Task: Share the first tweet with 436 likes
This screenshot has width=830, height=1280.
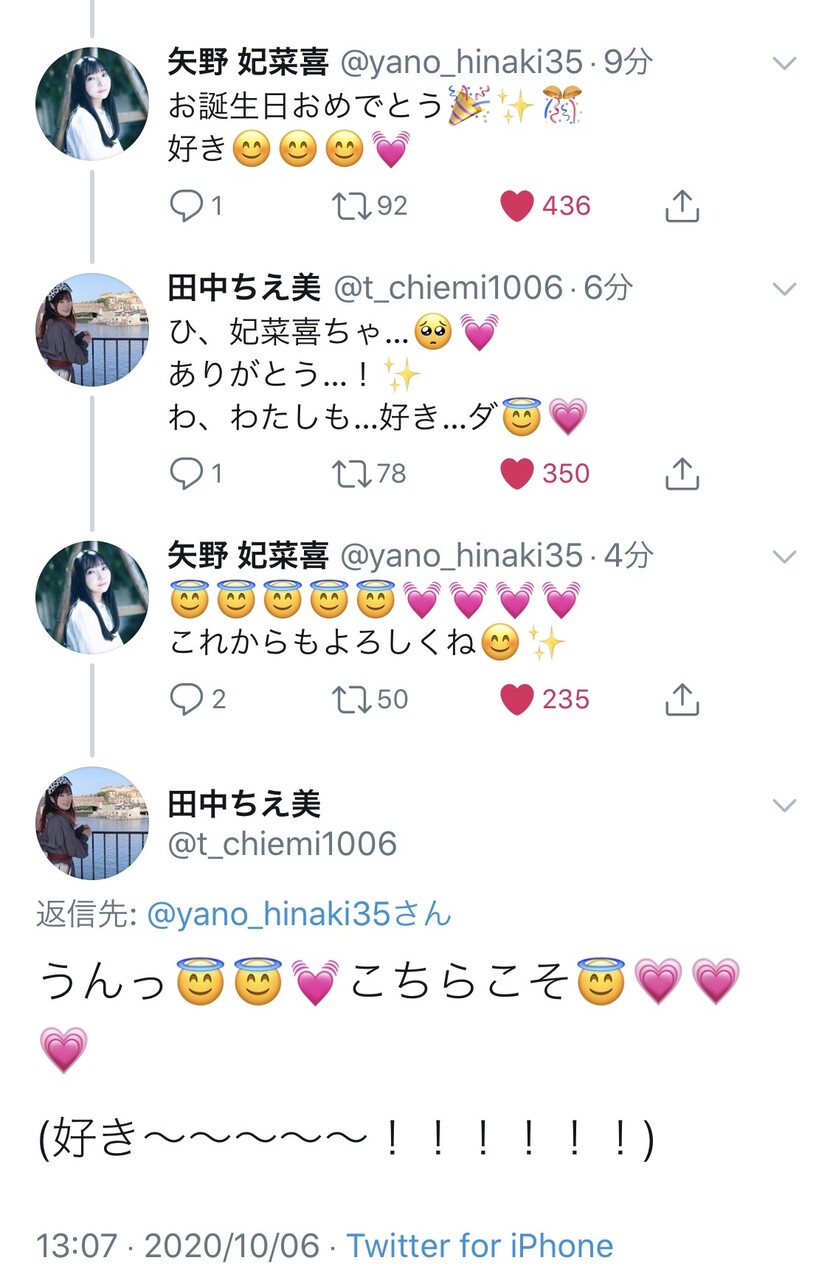Action: pyautogui.click(x=682, y=205)
